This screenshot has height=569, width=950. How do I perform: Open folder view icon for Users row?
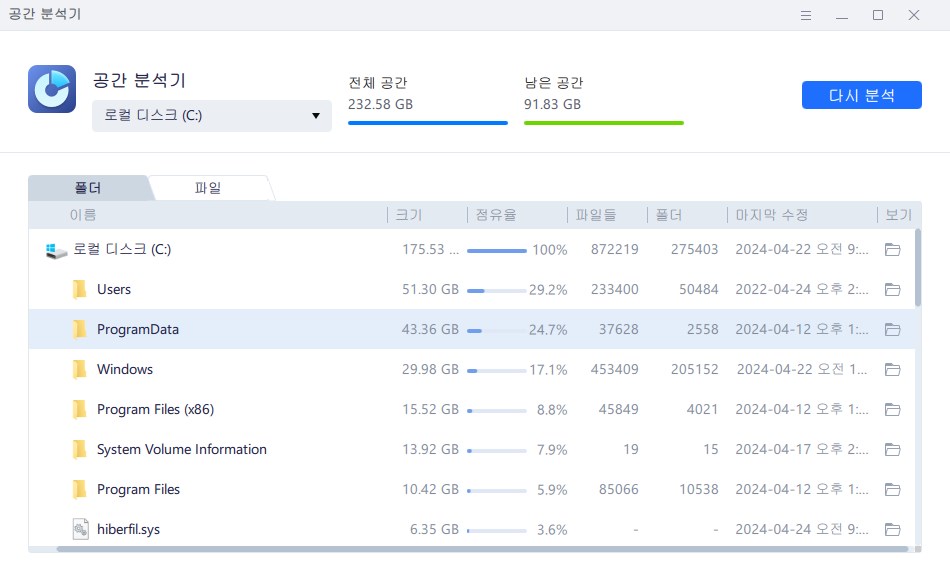pos(893,290)
